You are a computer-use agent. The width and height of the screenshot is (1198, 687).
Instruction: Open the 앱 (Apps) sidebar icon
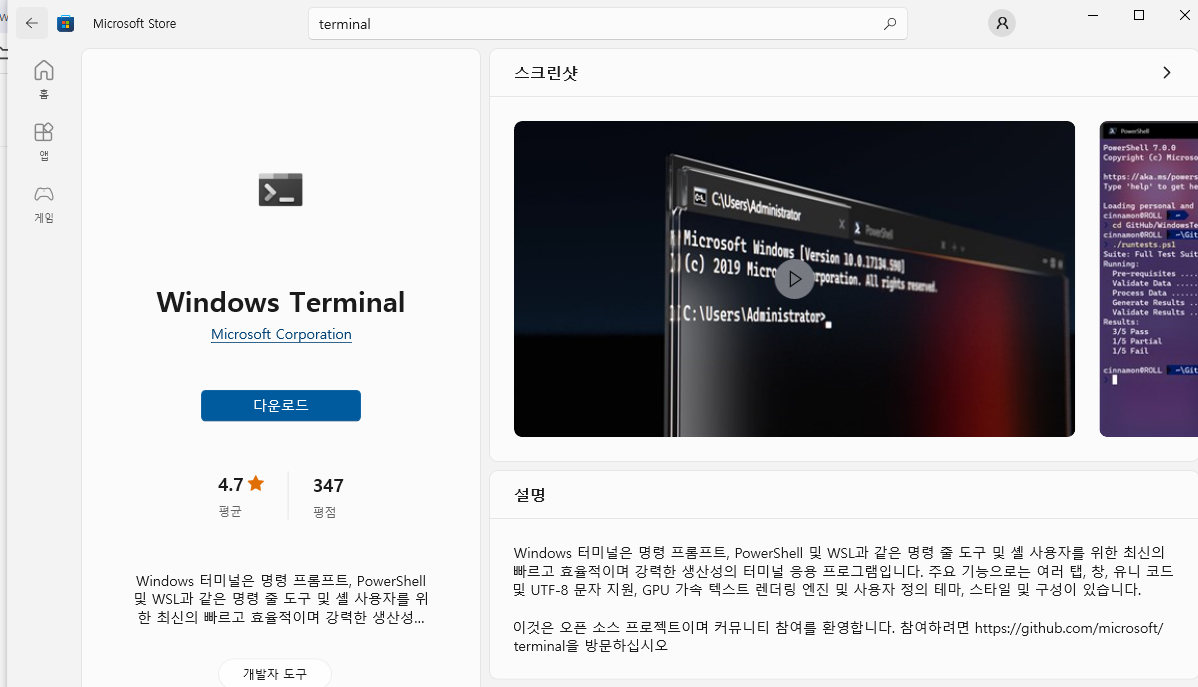[44, 141]
